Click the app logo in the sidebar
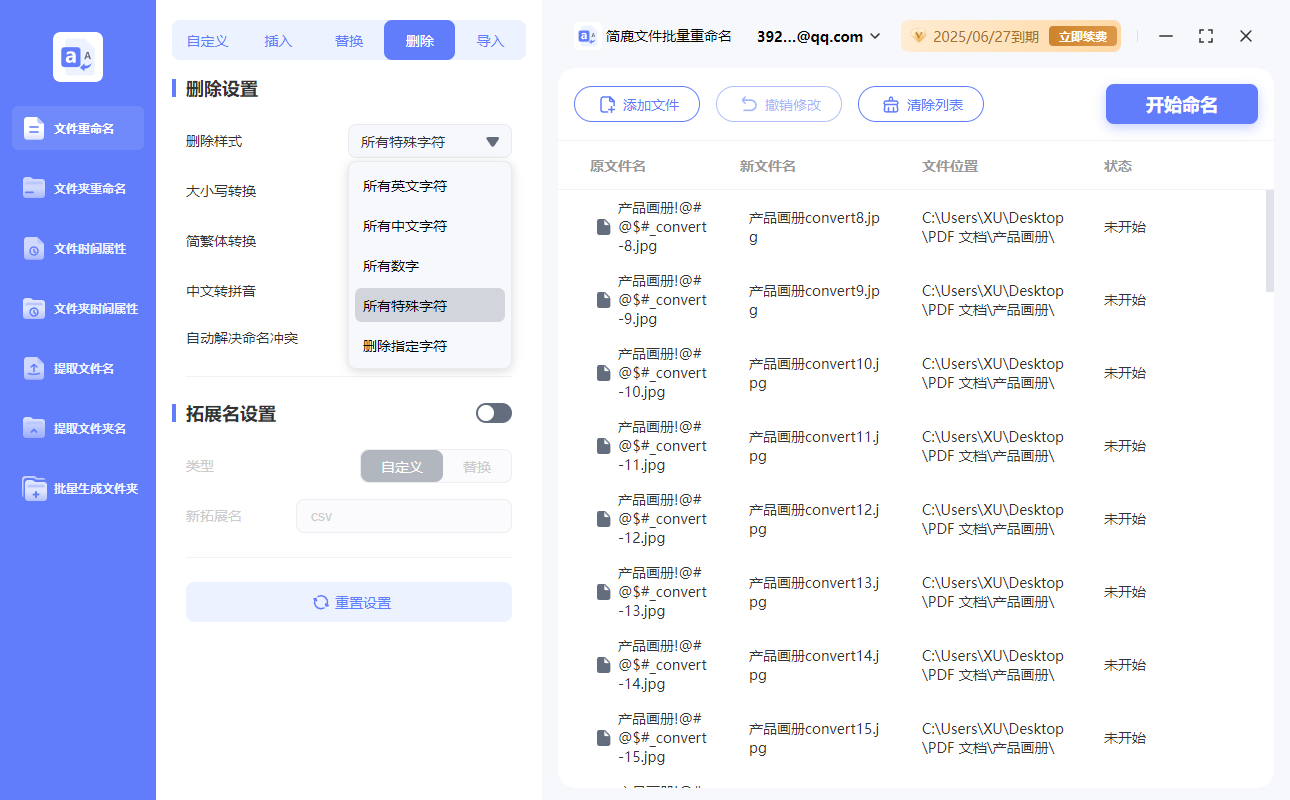This screenshot has height=800, width=1290. click(x=77, y=57)
